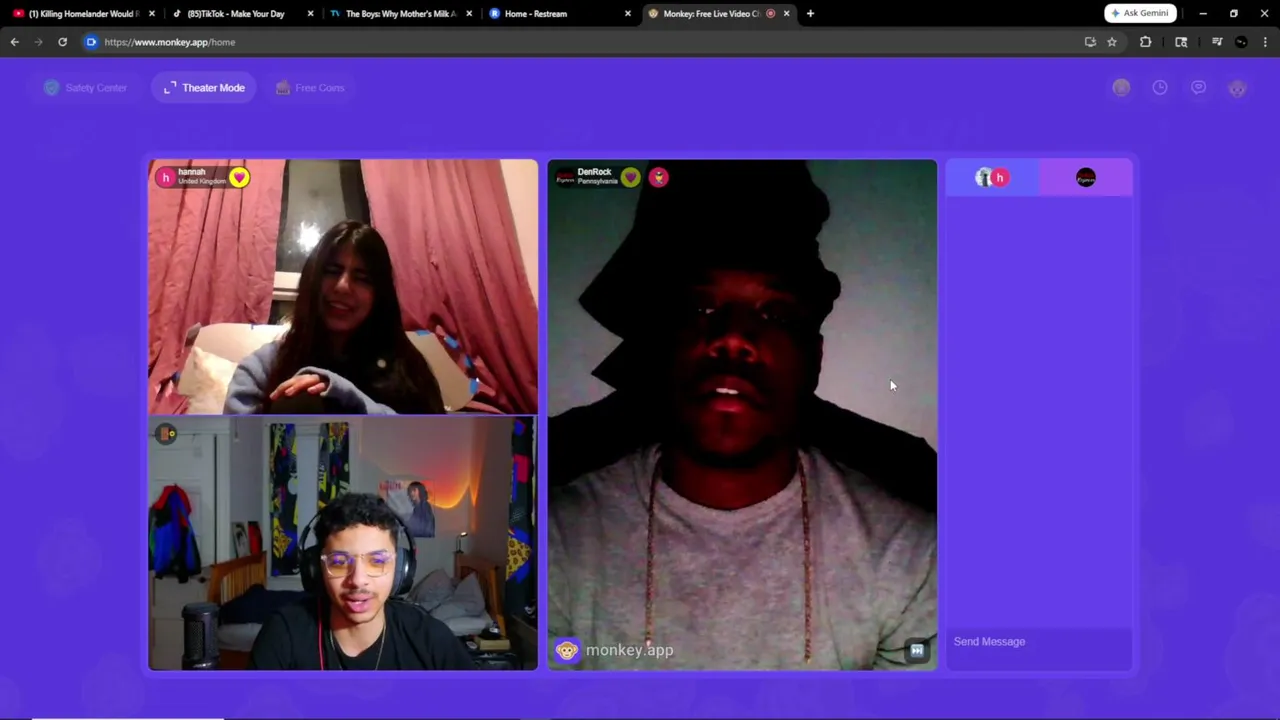Click the pink report badge next to DenRock
The width and height of the screenshot is (1280, 720).
658,178
